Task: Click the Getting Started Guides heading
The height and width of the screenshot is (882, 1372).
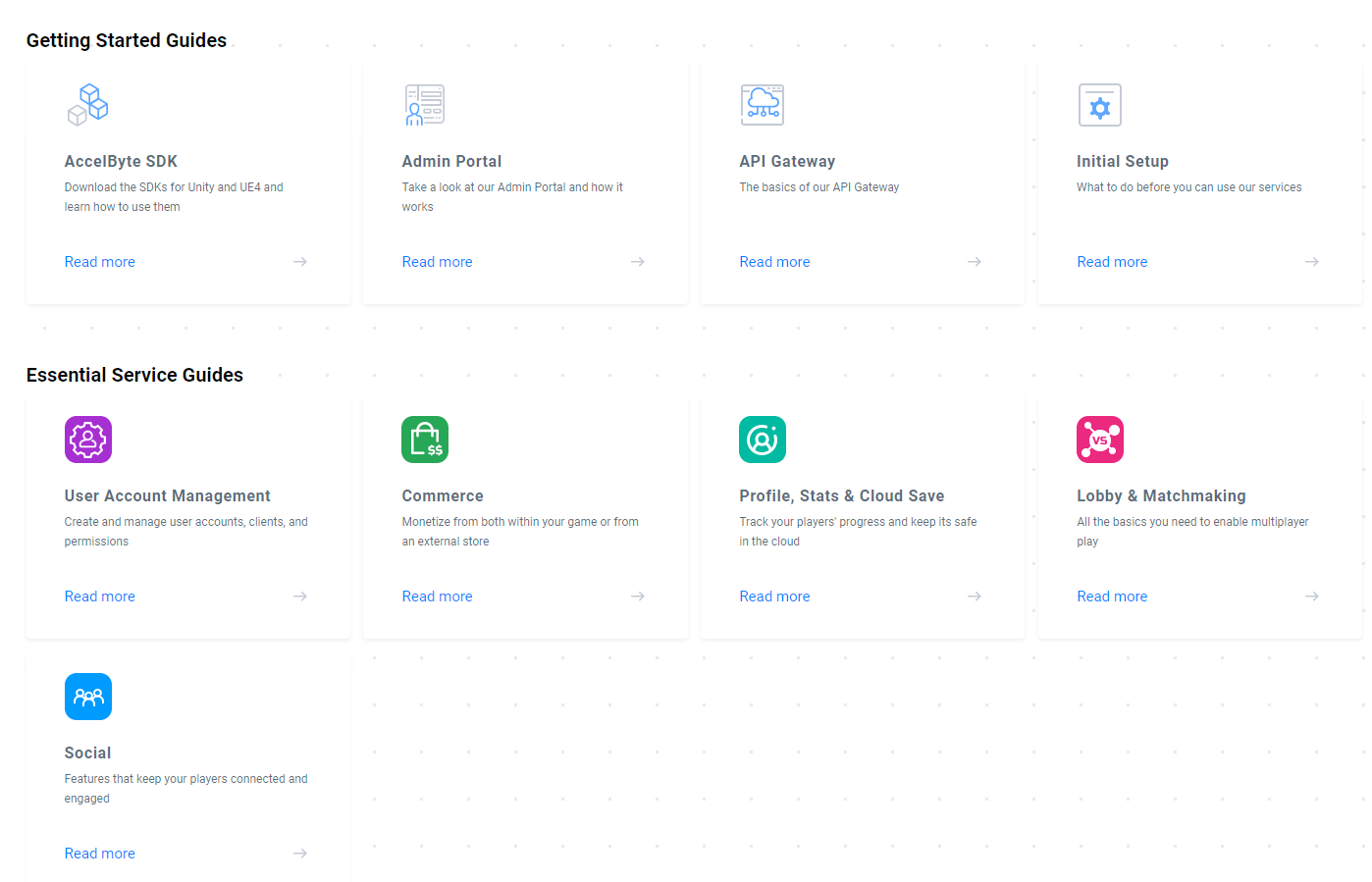Action: (x=127, y=40)
